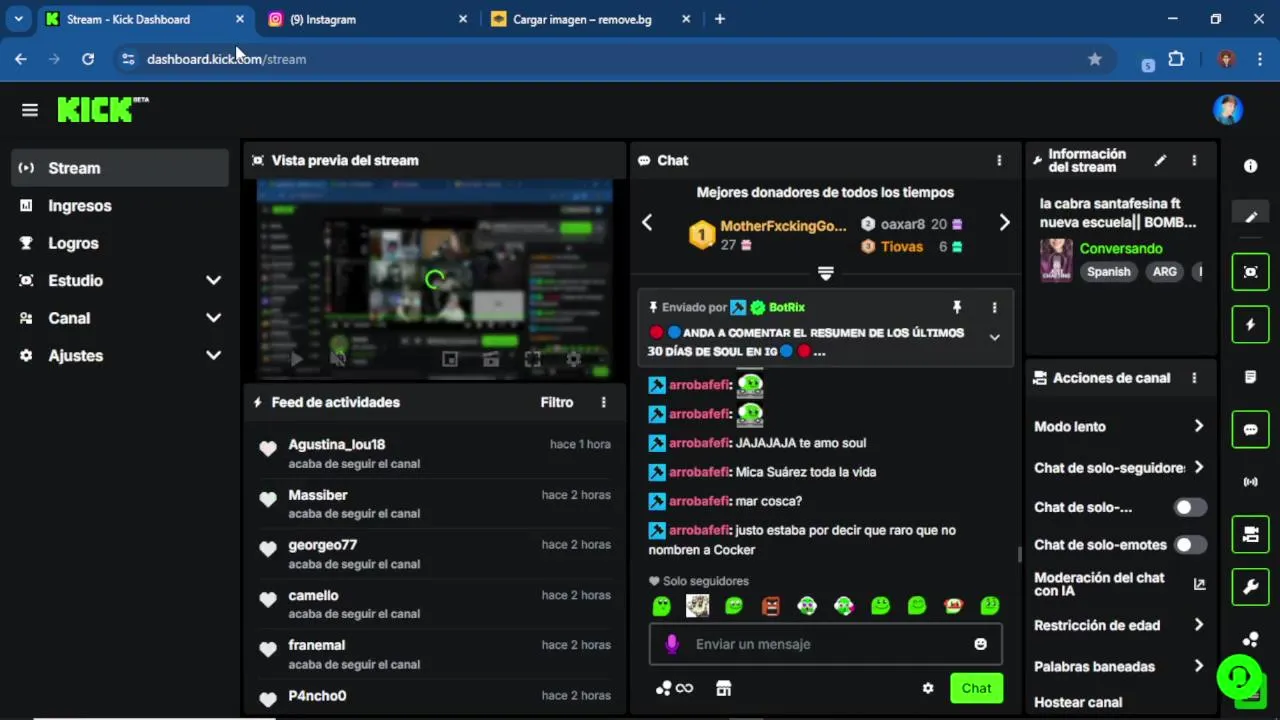Select Logros in the left sidebar
The height and width of the screenshot is (720, 1280).
tap(120, 243)
